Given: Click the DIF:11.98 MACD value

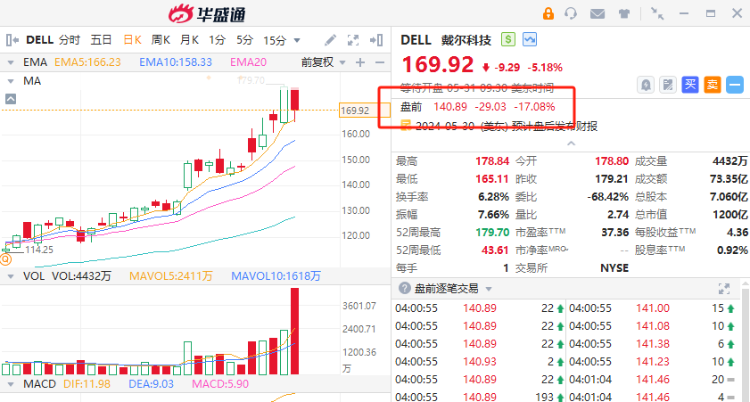Looking at the screenshot, I should coord(87,384).
